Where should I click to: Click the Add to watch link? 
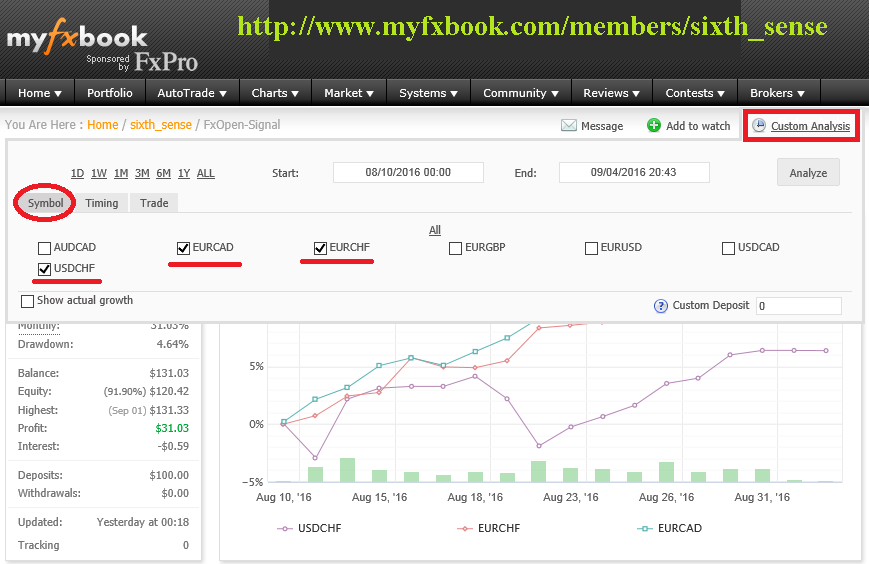tap(698, 126)
